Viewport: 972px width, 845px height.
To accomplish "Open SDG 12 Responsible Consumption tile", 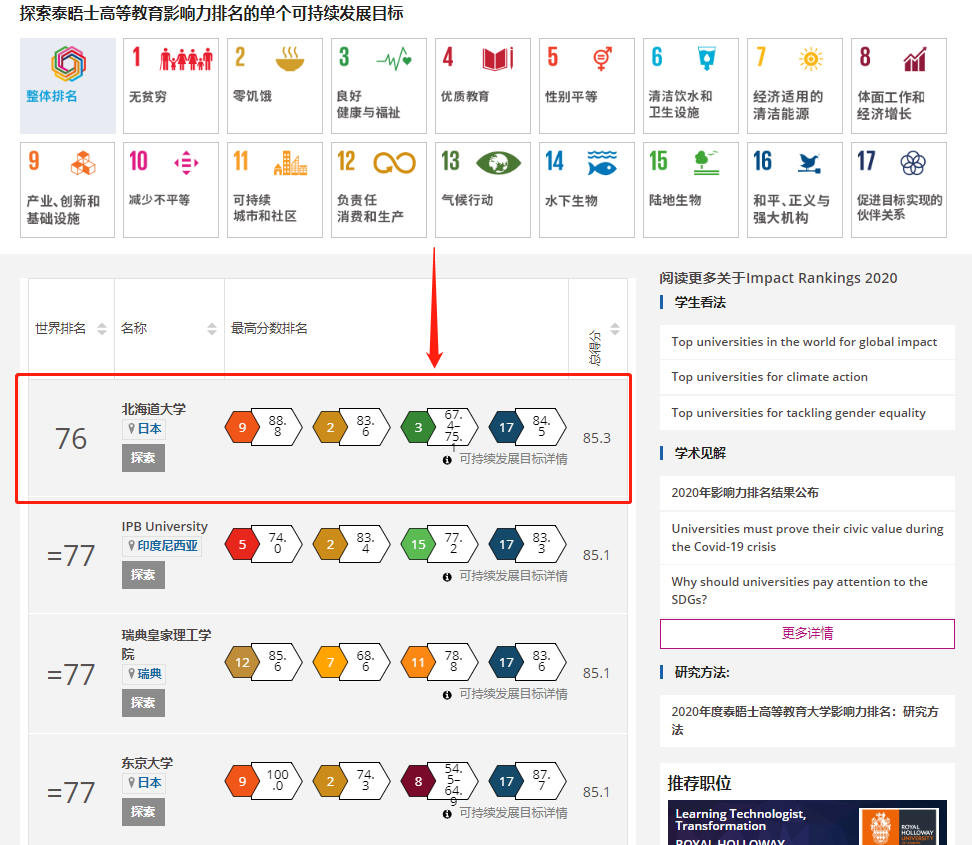I will (x=379, y=190).
